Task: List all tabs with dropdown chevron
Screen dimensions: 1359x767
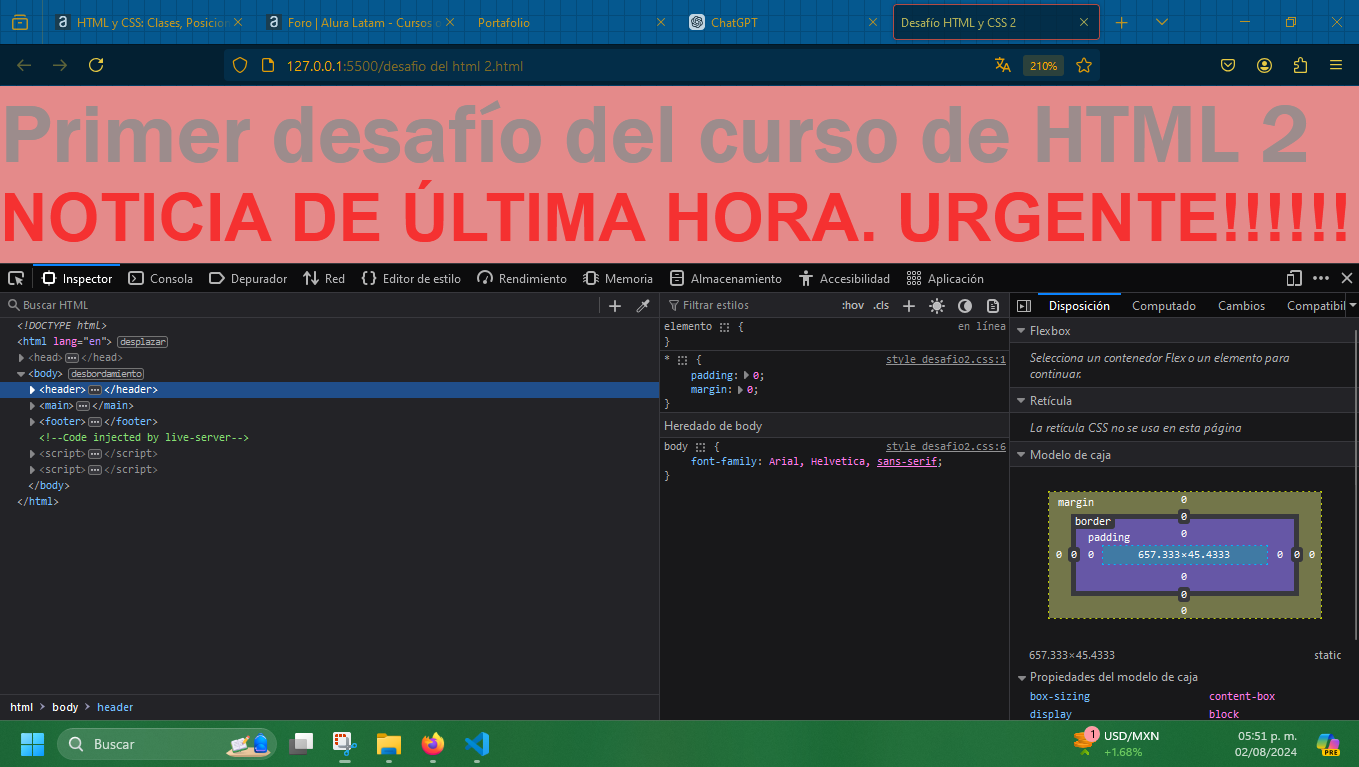Action: pos(1161,22)
